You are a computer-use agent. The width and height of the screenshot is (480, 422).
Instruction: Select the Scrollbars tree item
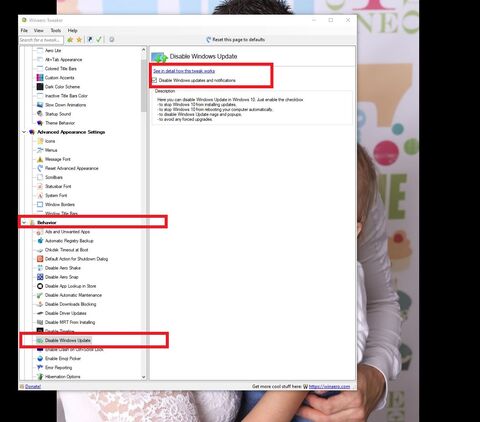pos(54,177)
